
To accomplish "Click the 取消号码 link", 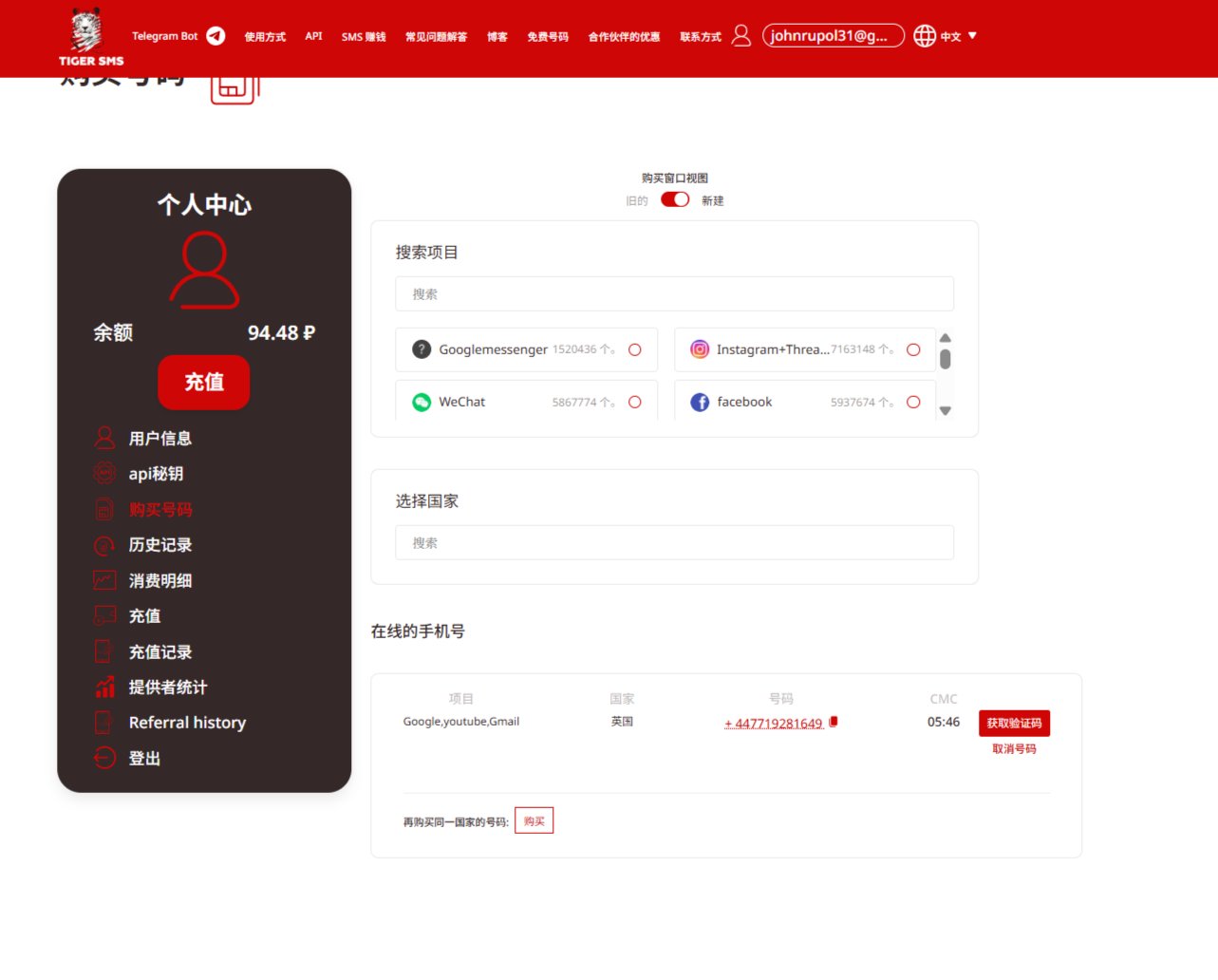I will tap(1014, 749).
